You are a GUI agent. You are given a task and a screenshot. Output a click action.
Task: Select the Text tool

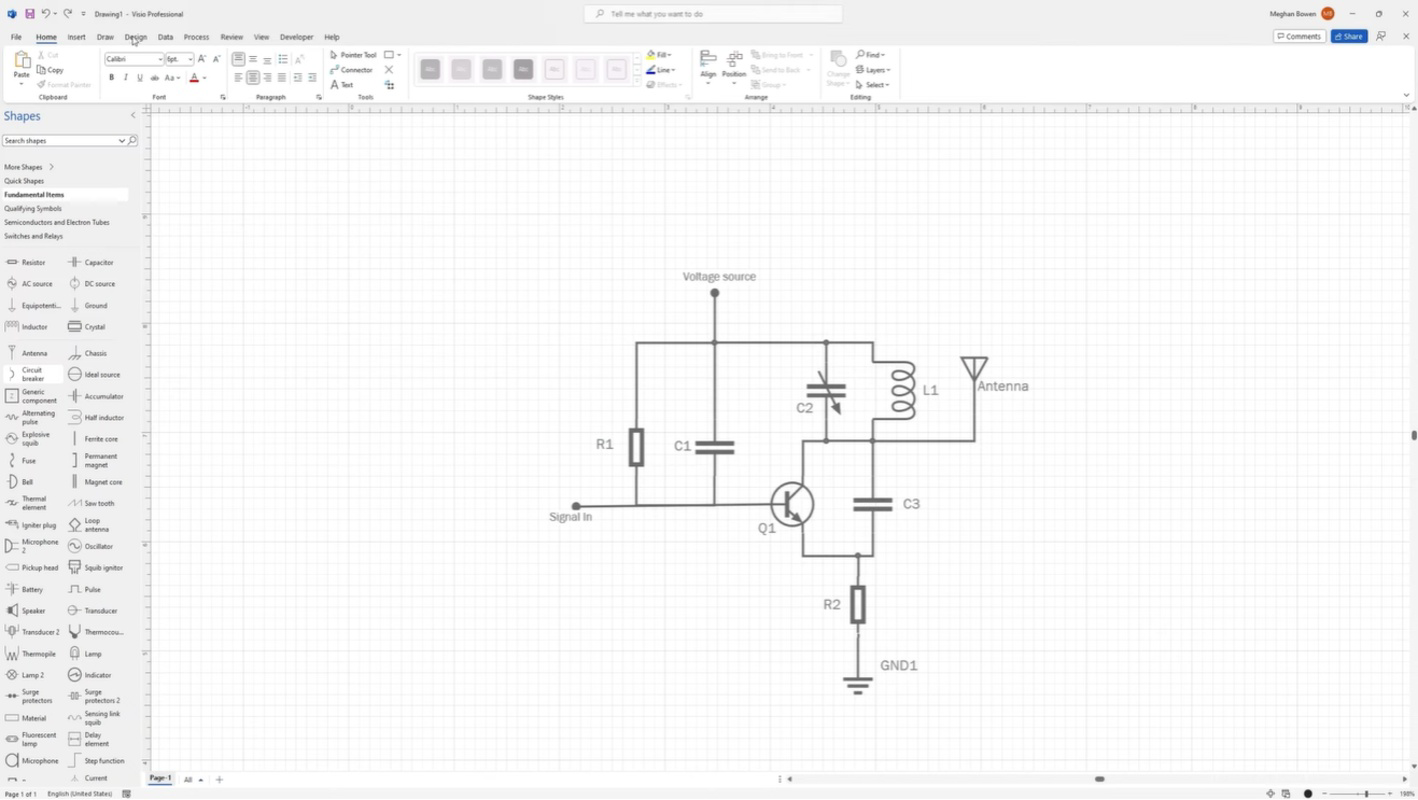(345, 85)
